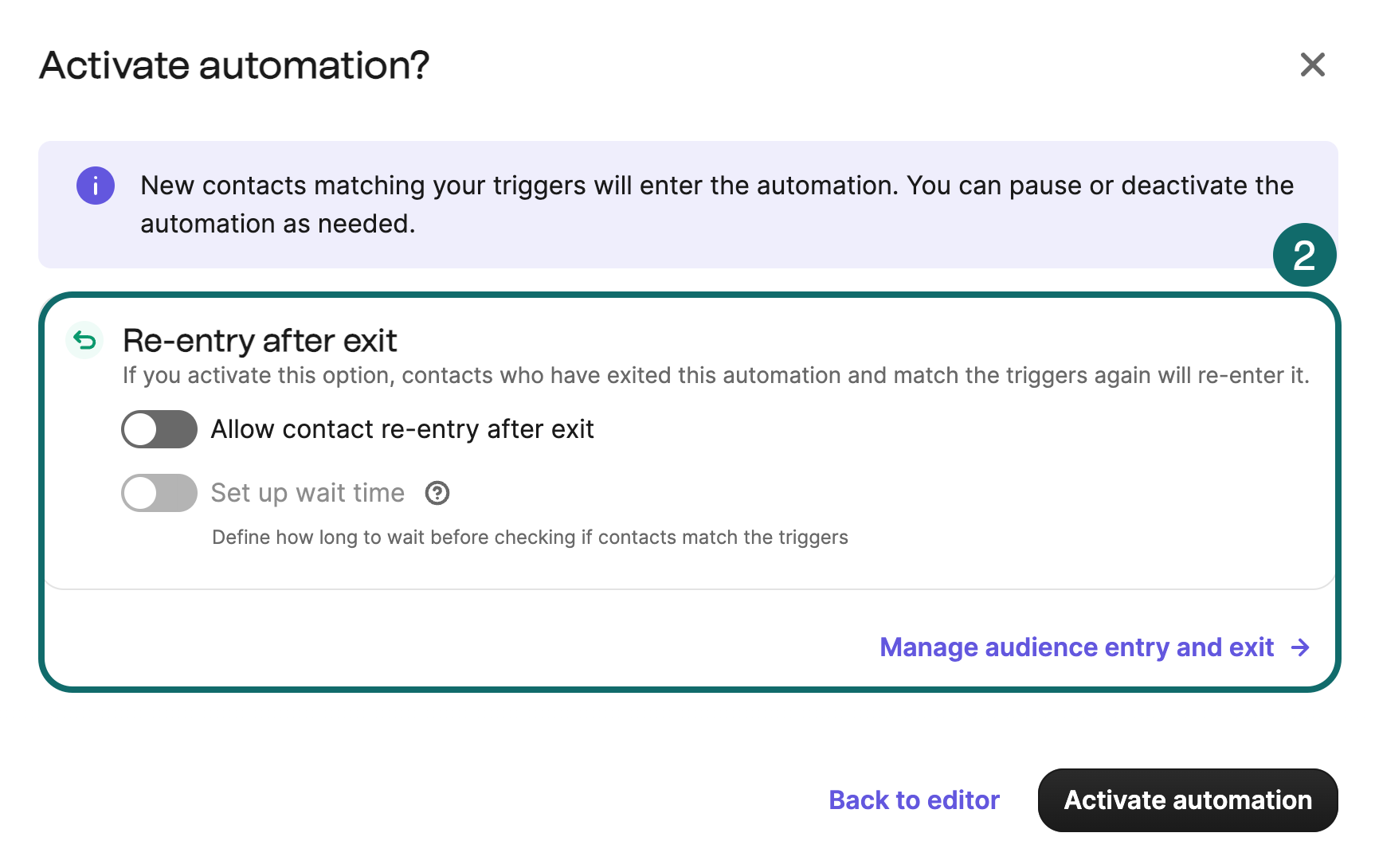Click the New contacts matching triggers message
The width and height of the screenshot is (1375, 868).
[717, 205]
